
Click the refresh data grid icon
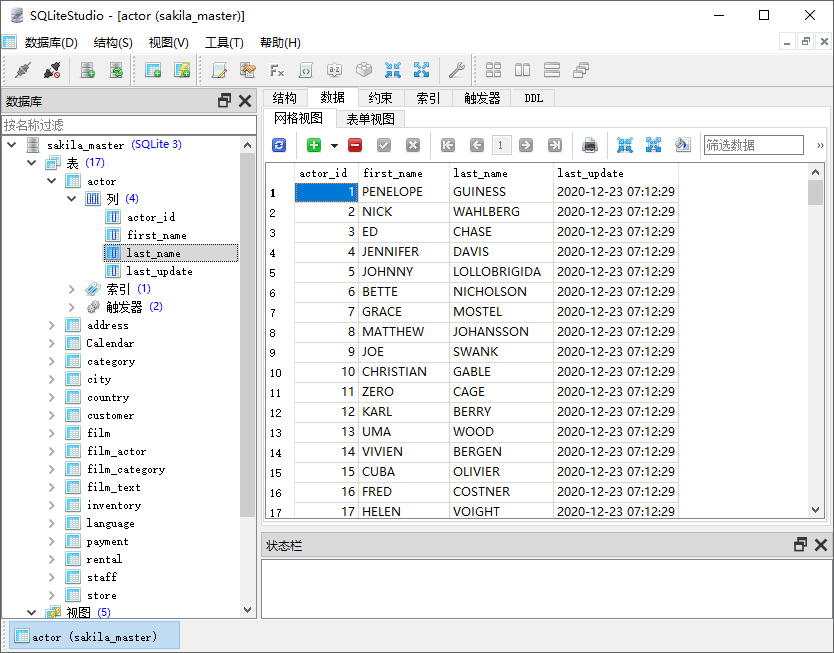click(278, 144)
